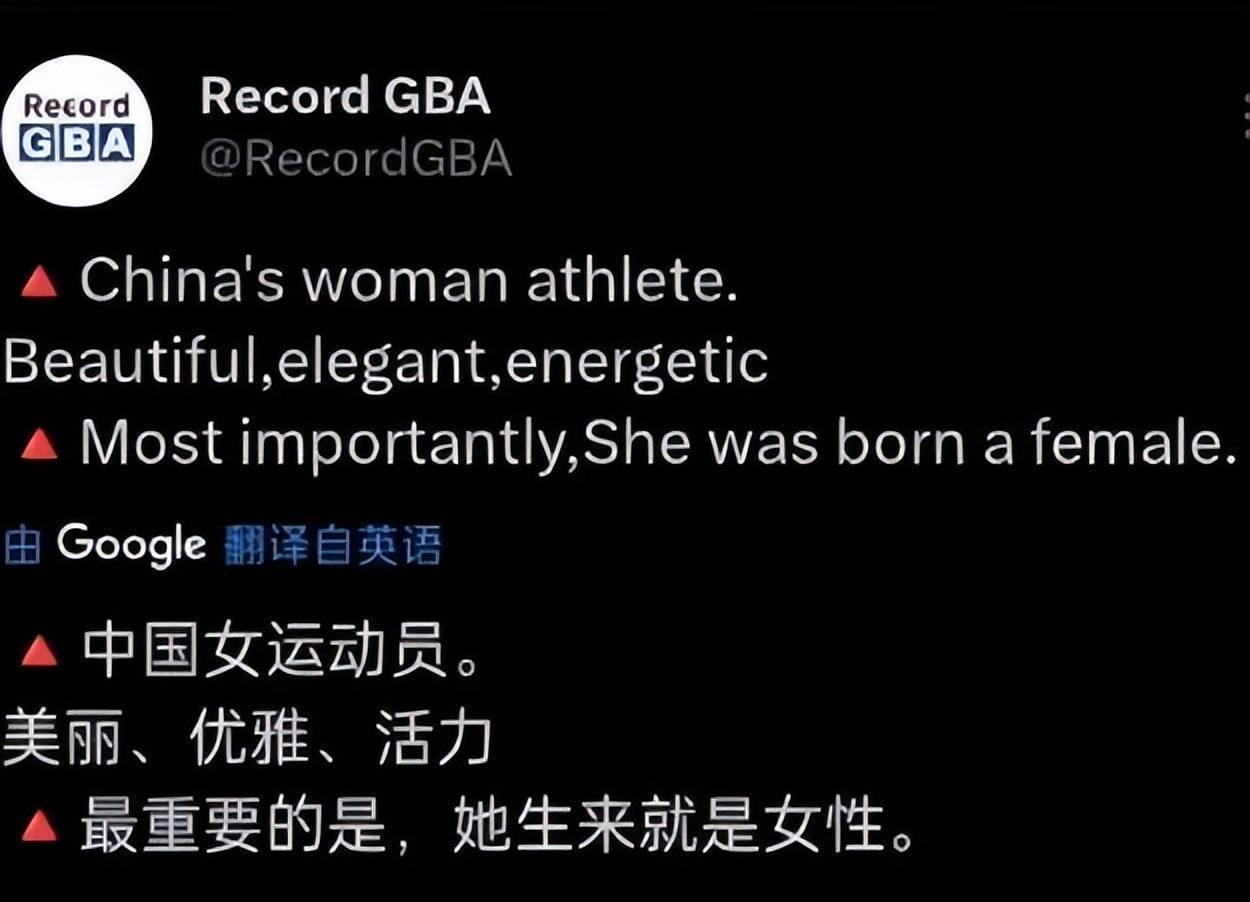Open the Record GBA profile avatar

click(x=78, y=131)
